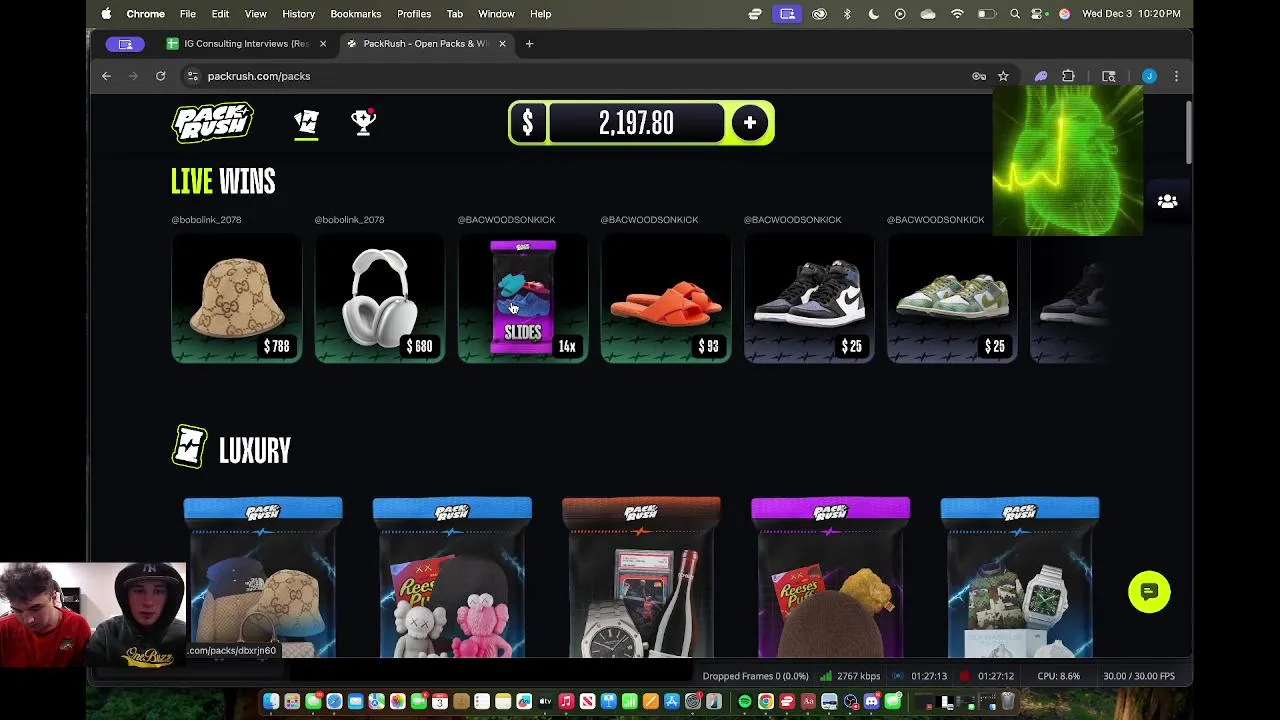Screen dimensions: 1280x720
Task: Close the PackRush tab
Action: 502,44
